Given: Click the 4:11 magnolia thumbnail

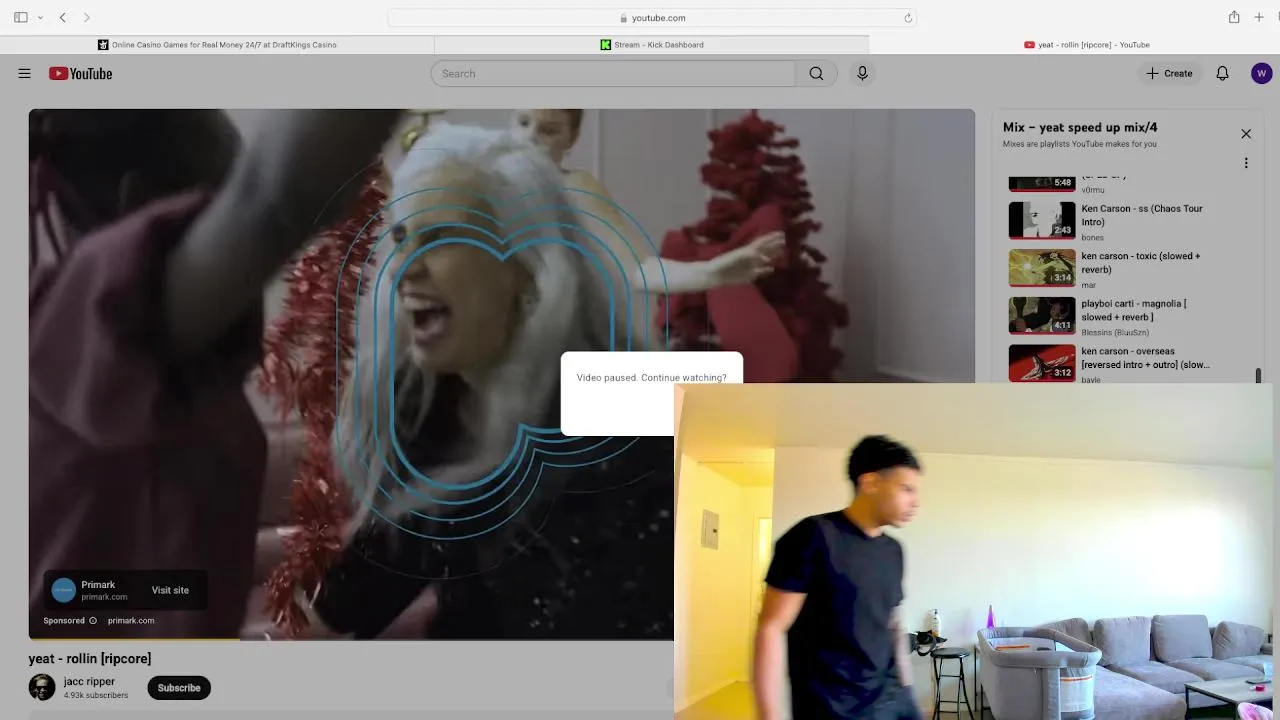Looking at the screenshot, I should (x=1042, y=315).
